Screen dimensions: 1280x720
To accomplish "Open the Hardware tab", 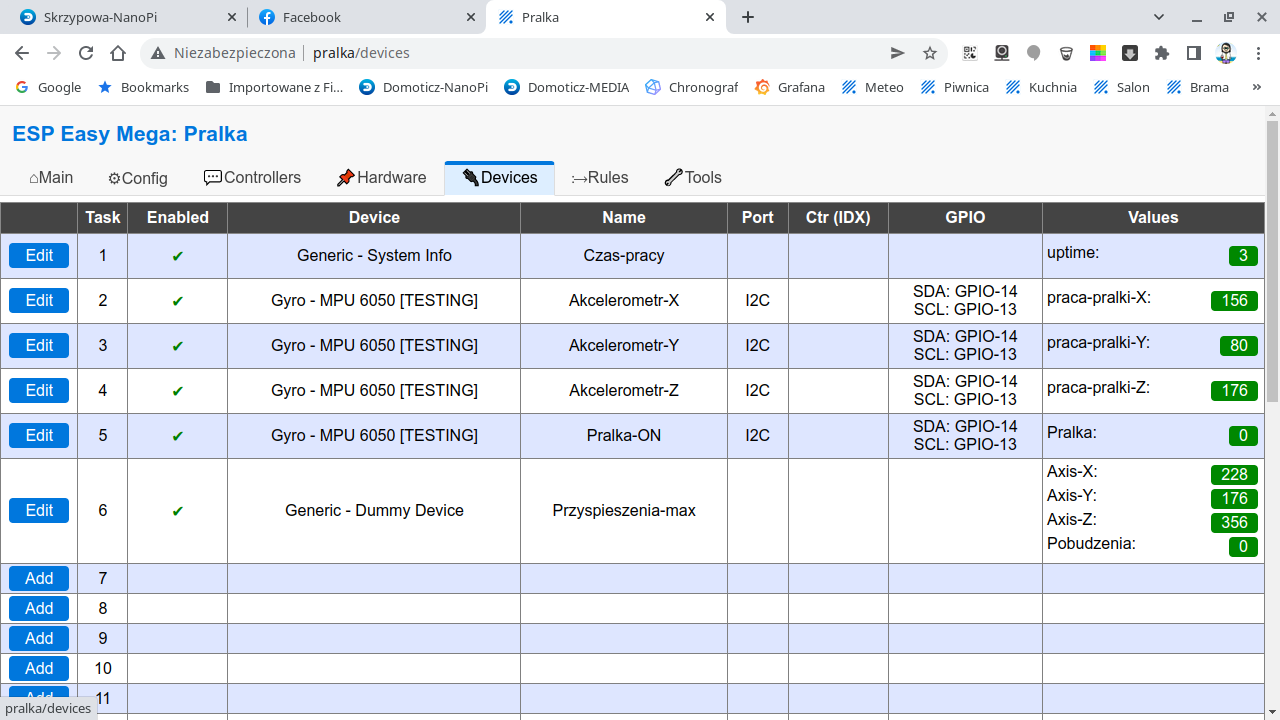I will [x=381, y=178].
